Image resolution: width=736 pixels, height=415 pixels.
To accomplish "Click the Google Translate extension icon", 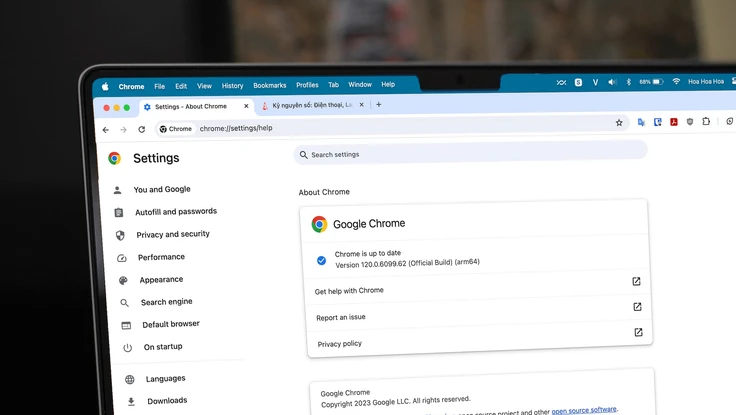I will coord(641,122).
